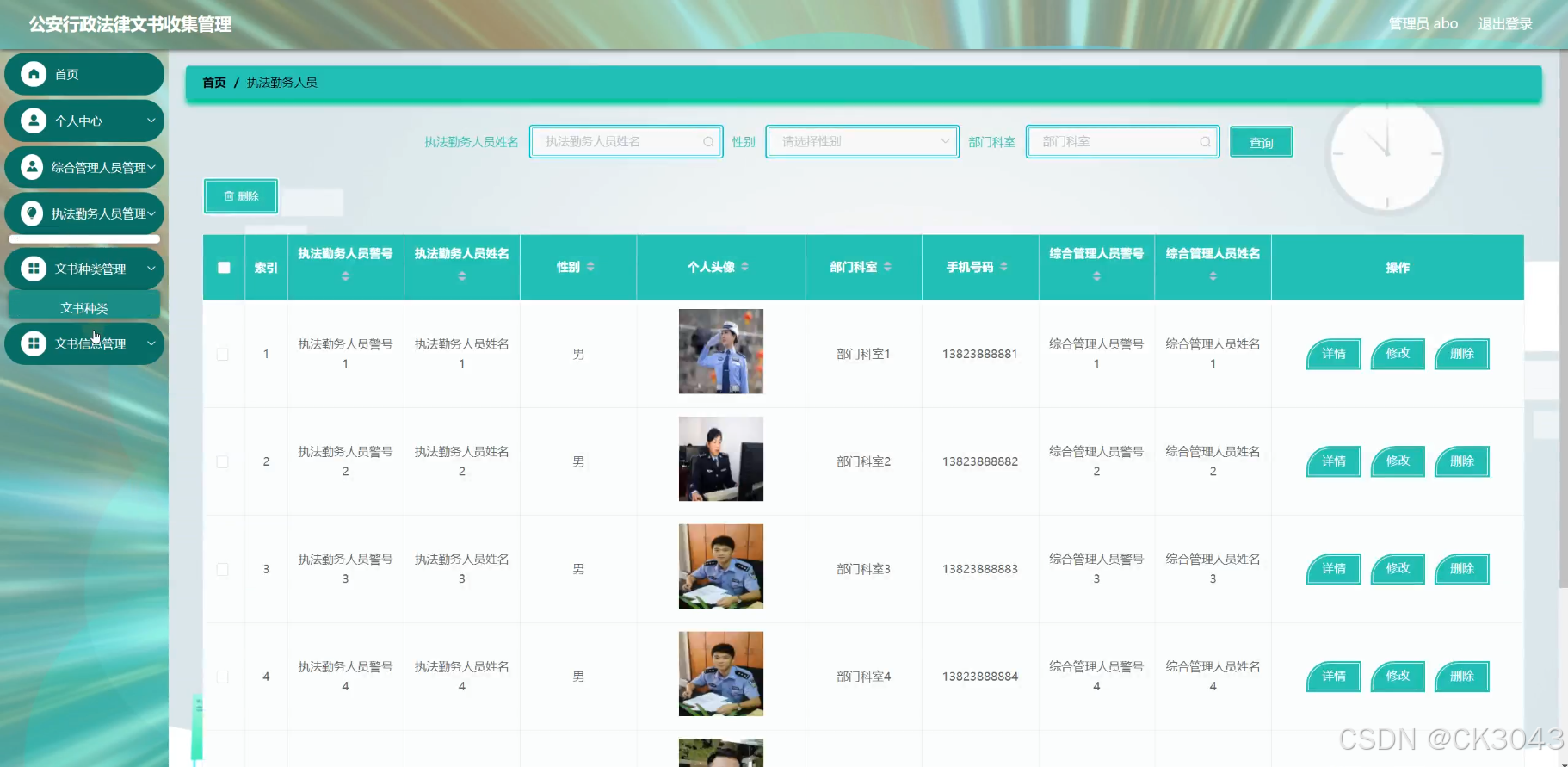Tick the checkbox for row 3
Viewport: 1568px width, 767px height.
point(222,569)
